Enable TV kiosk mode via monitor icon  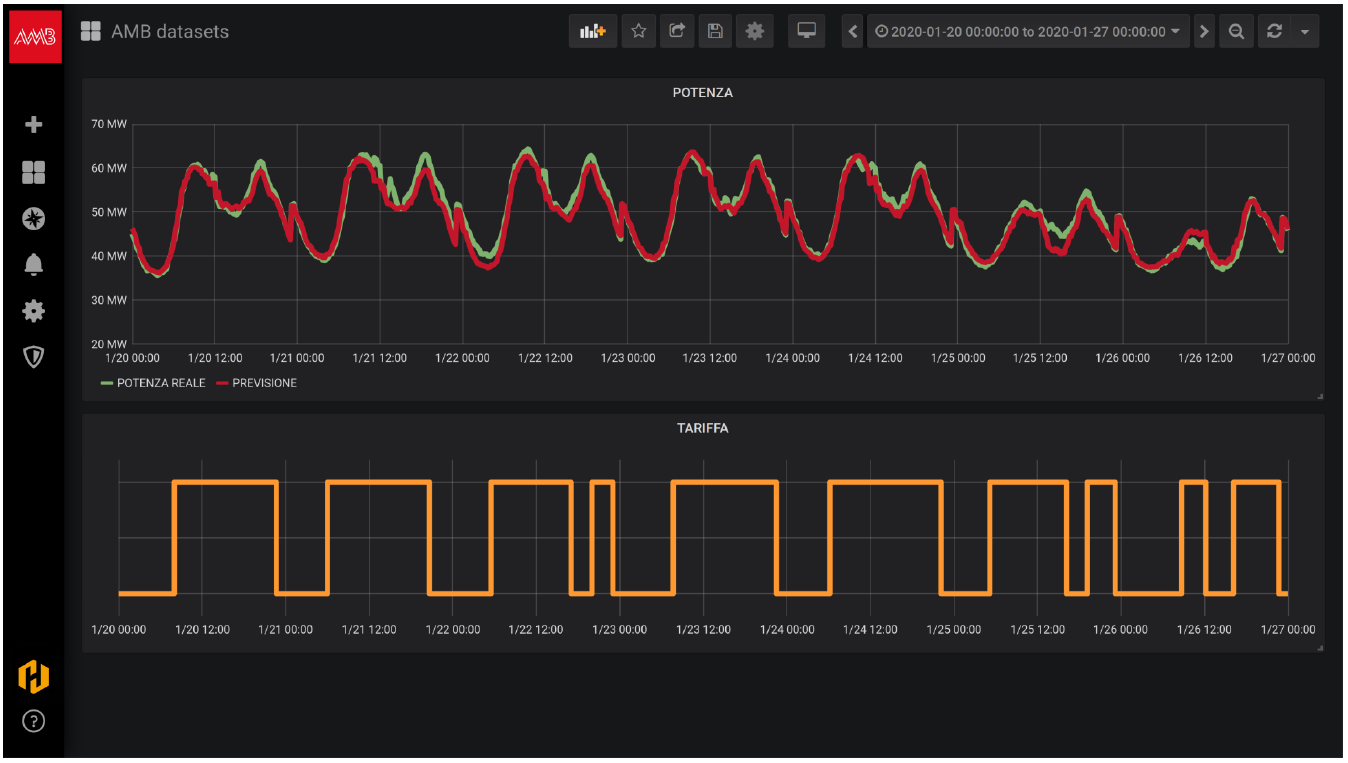[x=806, y=31]
